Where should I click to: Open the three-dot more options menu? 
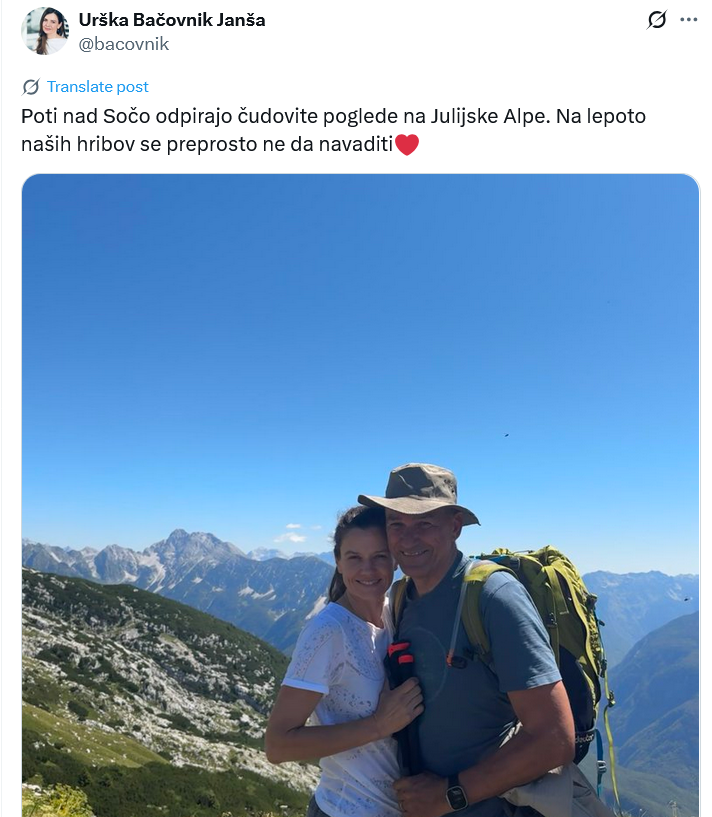pos(689,20)
